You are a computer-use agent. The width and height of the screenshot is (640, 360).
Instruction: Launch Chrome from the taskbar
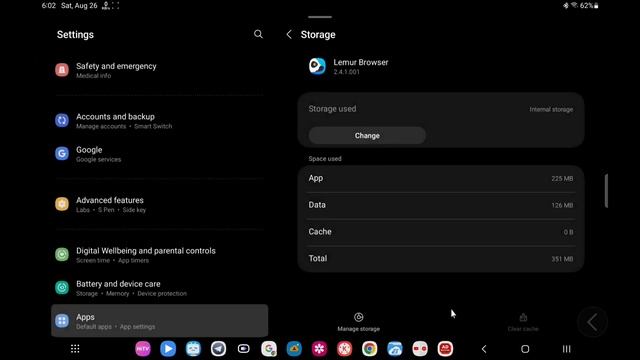point(369,349)
